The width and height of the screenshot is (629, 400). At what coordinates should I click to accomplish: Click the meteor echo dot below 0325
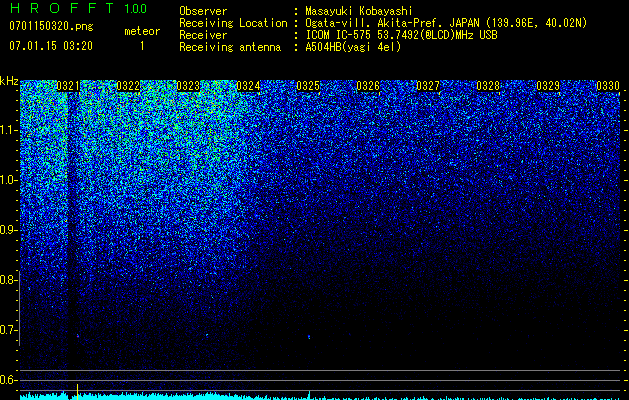(x=309, y=337)
